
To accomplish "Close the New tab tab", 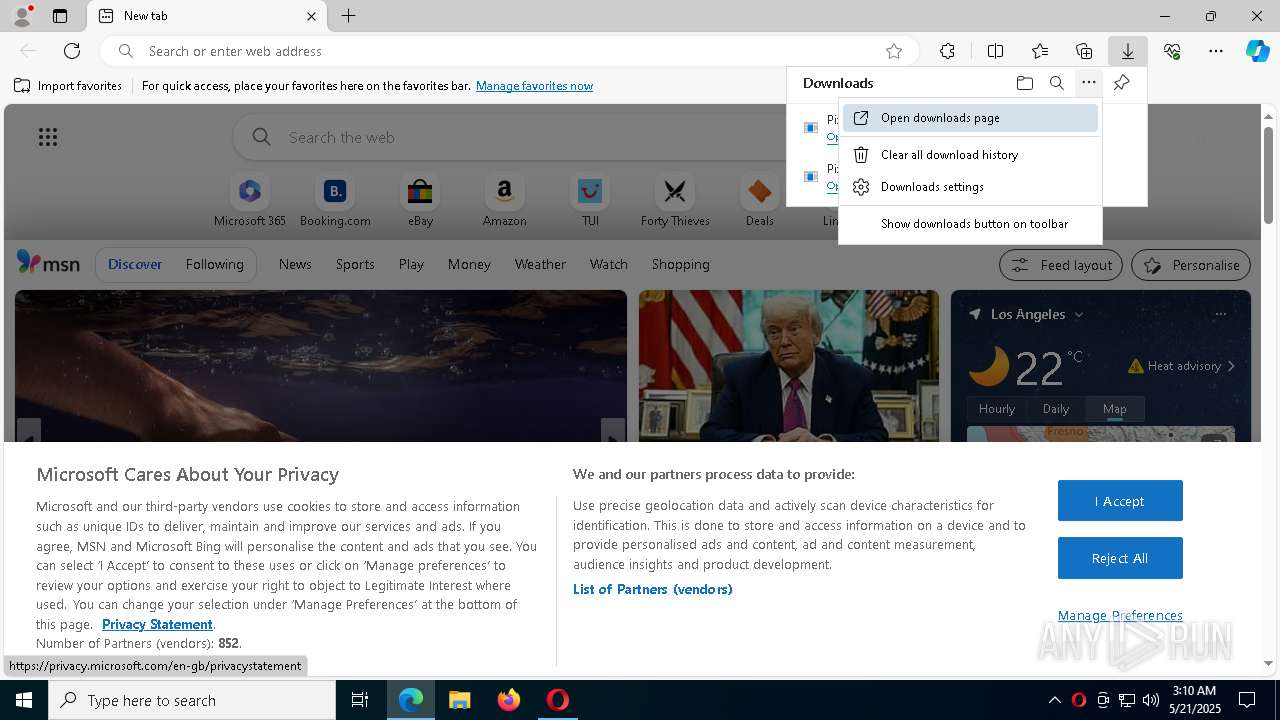I will point(311,16).
